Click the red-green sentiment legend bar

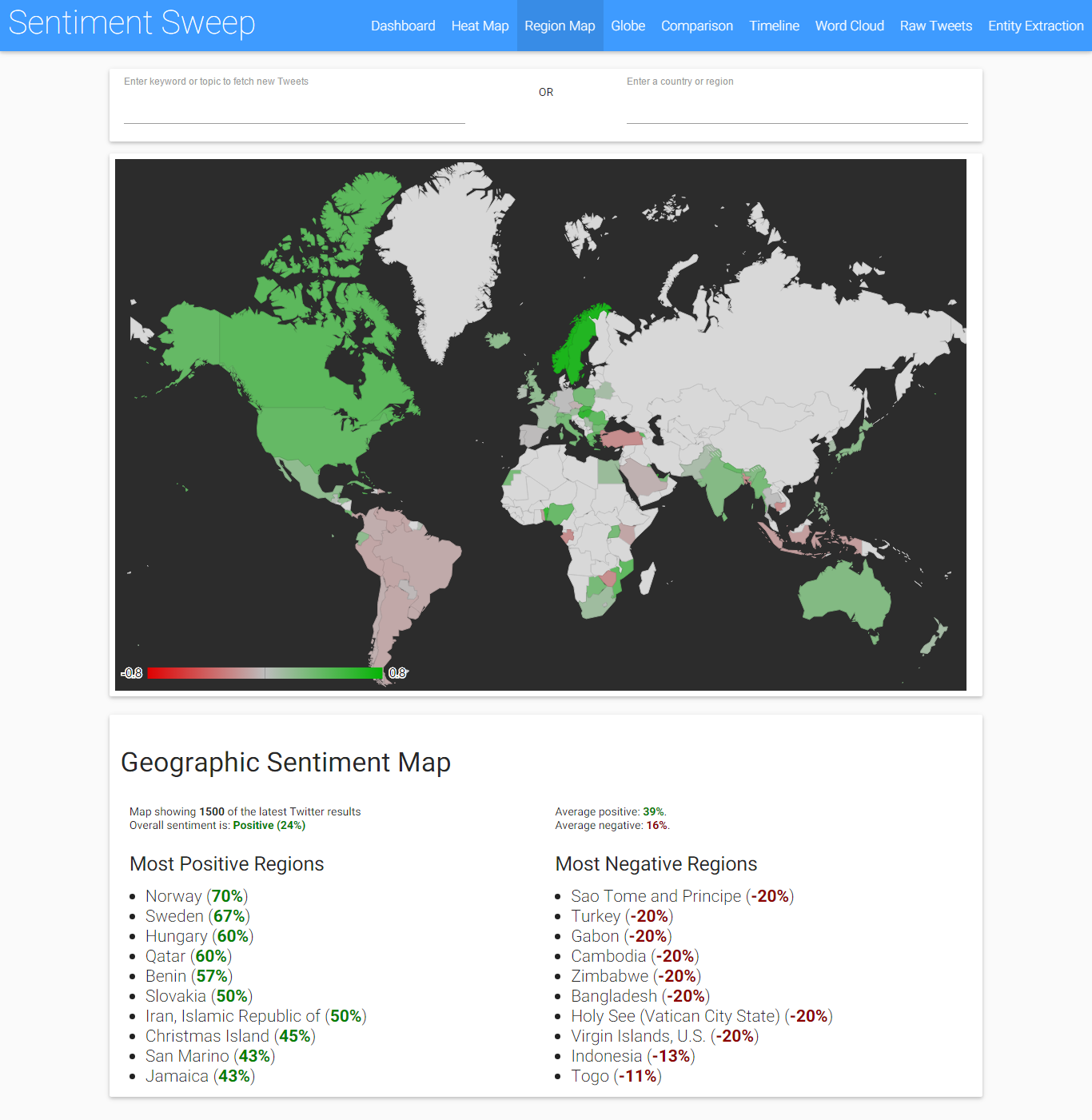265,673
